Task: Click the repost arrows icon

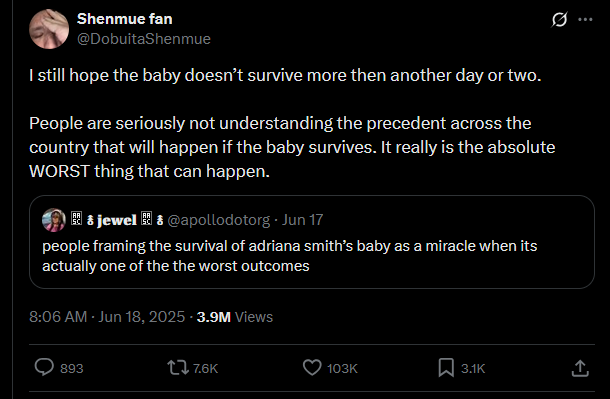Action: pos(178,368)
